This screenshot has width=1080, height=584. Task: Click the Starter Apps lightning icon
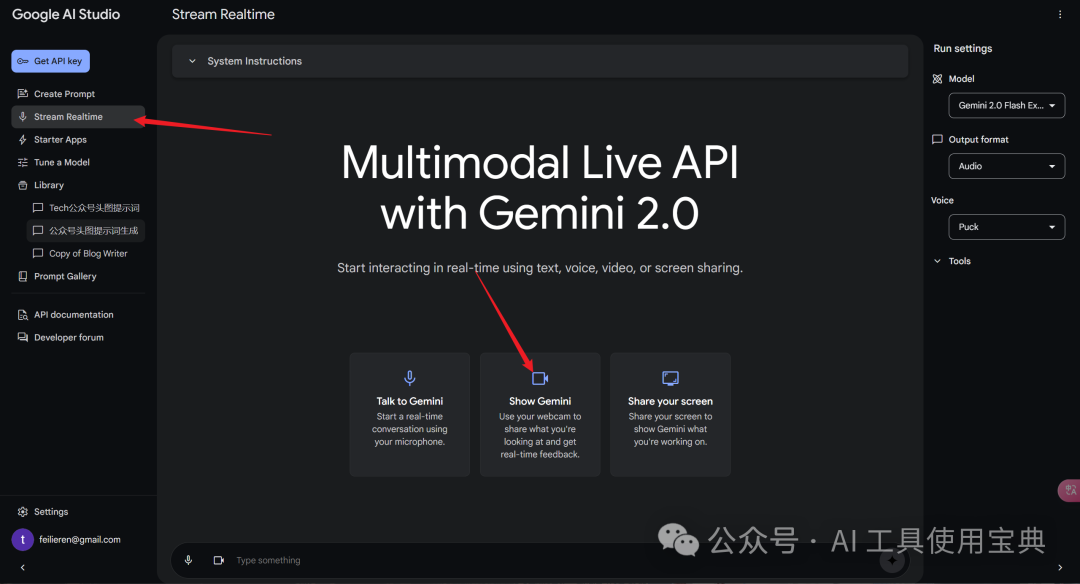tap(23, 139)
